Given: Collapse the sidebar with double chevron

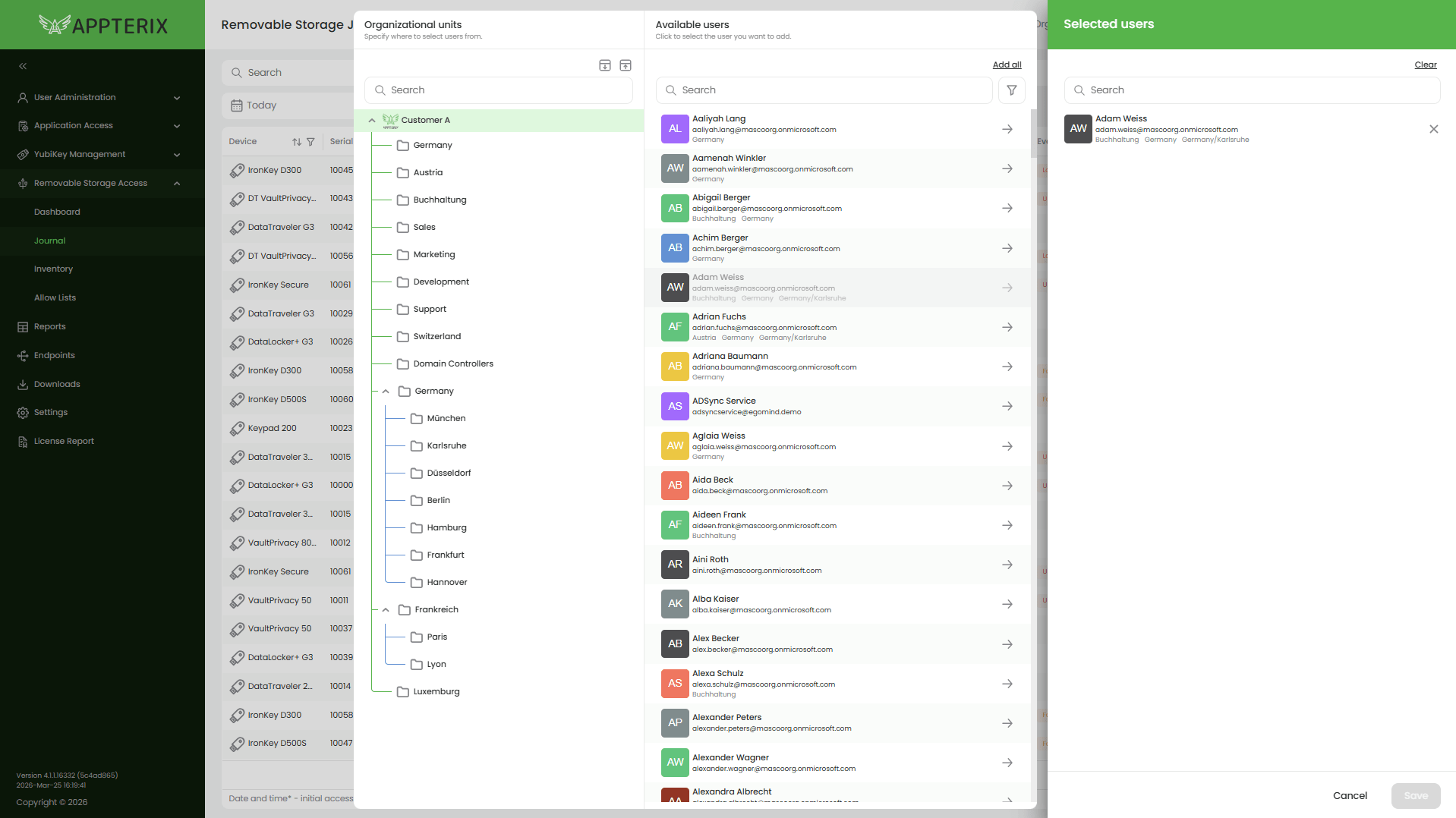Looking at the screenshot, I should pos(23,66).
